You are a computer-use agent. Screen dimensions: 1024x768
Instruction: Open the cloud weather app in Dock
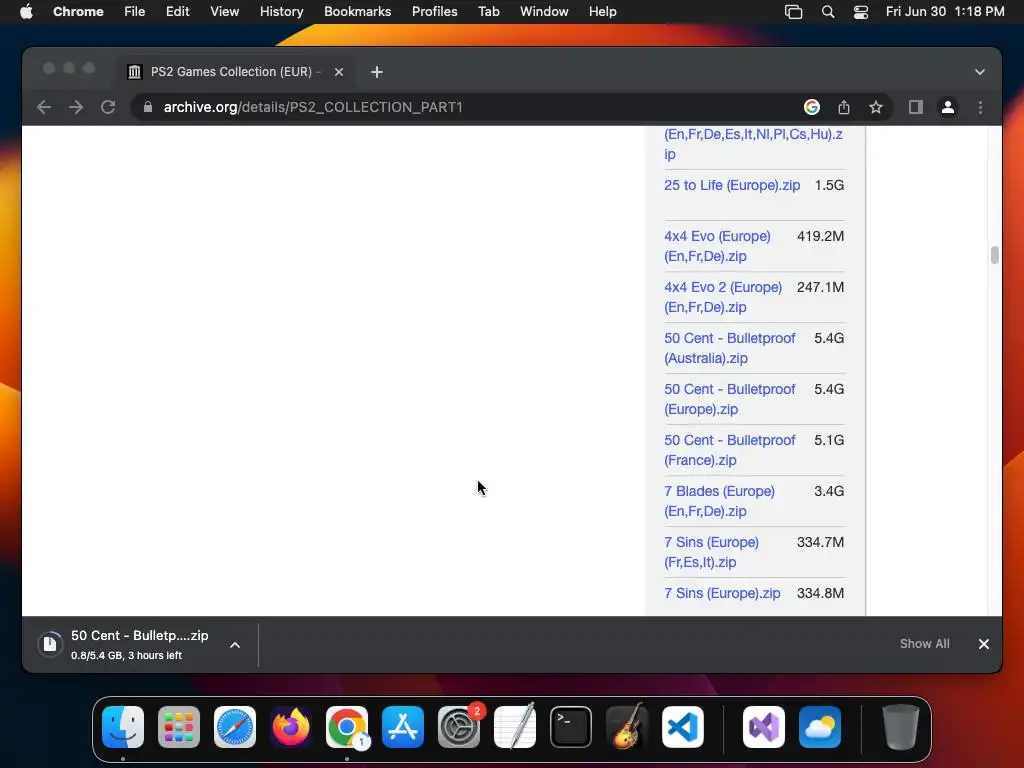point(820,727)
